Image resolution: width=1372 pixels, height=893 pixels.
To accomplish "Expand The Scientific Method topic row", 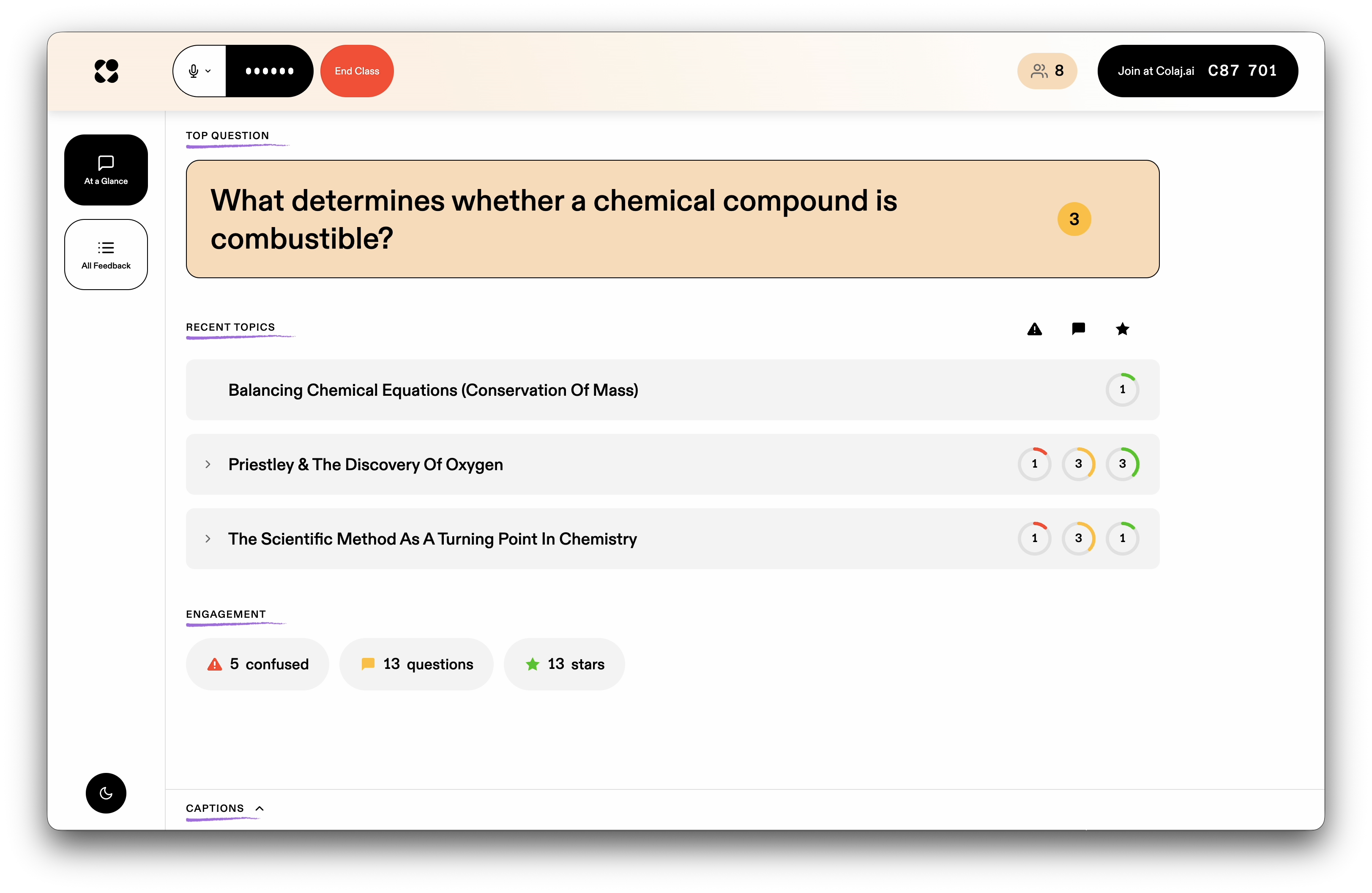I will click(x=208, y=538).
